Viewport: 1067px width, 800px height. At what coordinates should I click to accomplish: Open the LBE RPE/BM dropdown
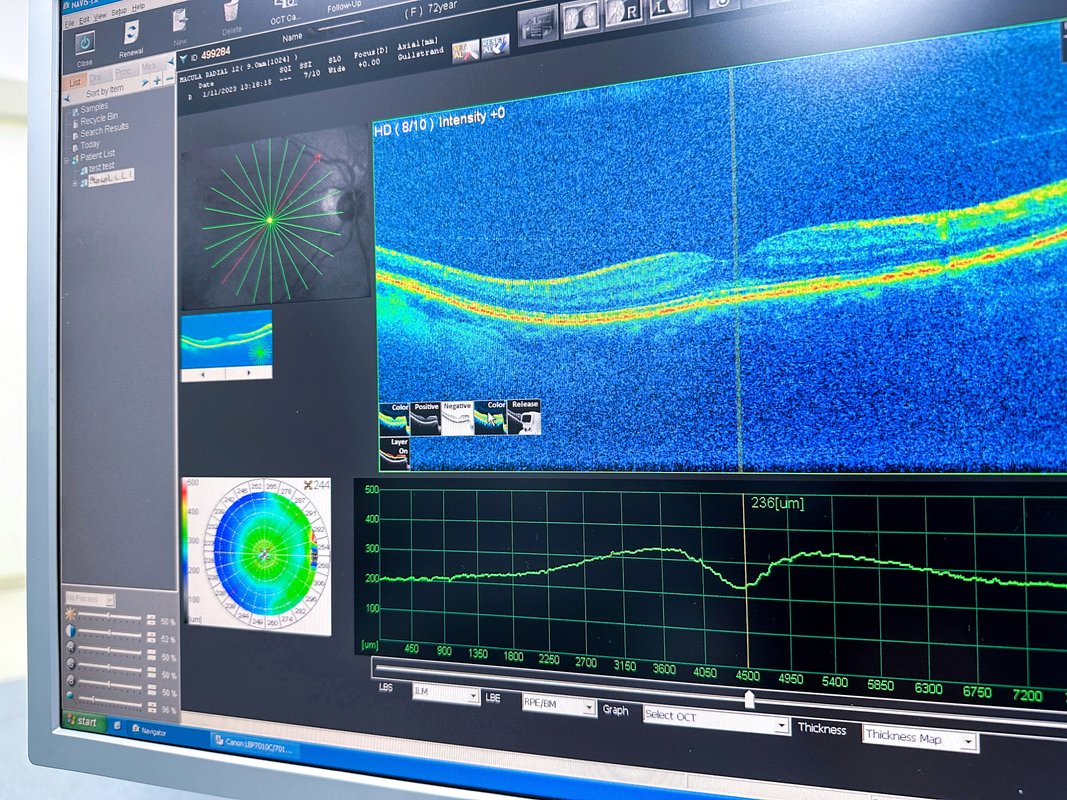(558, 706)
